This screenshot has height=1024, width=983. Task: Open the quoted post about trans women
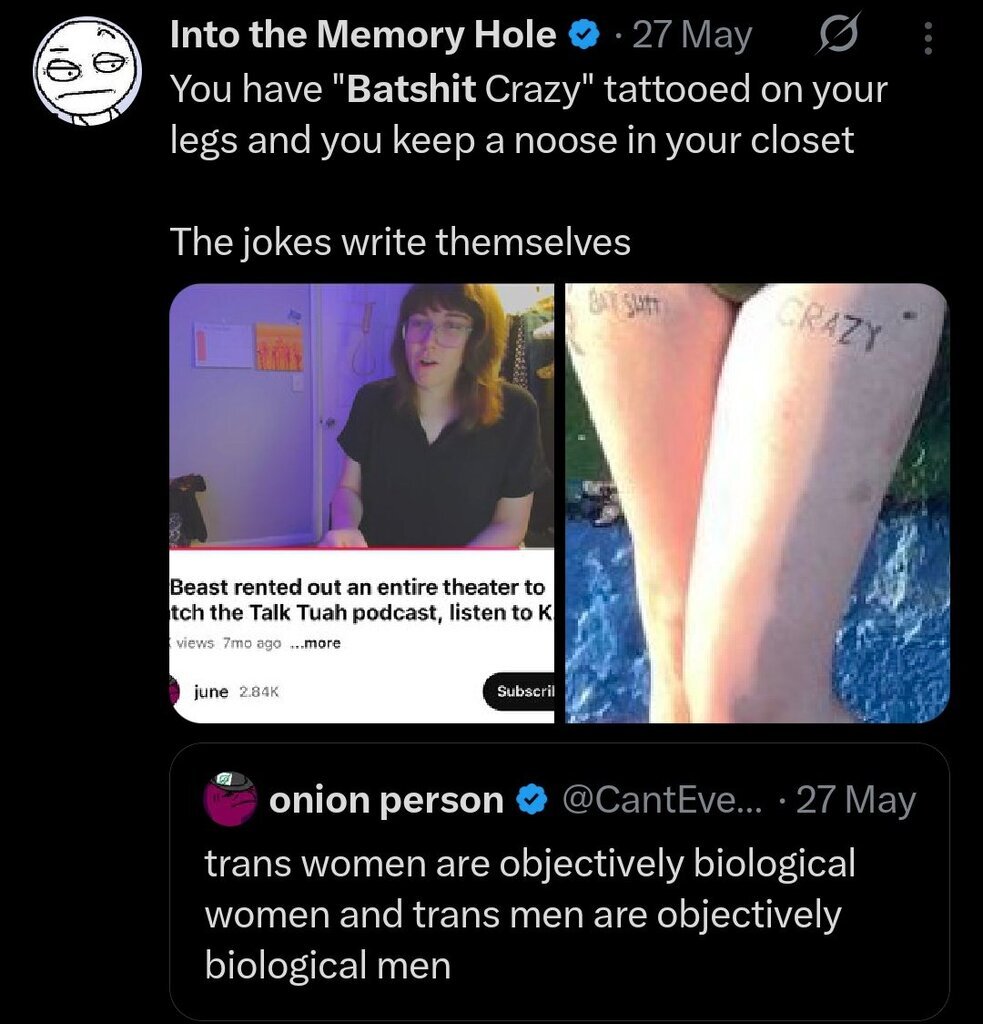coord(530,914)
